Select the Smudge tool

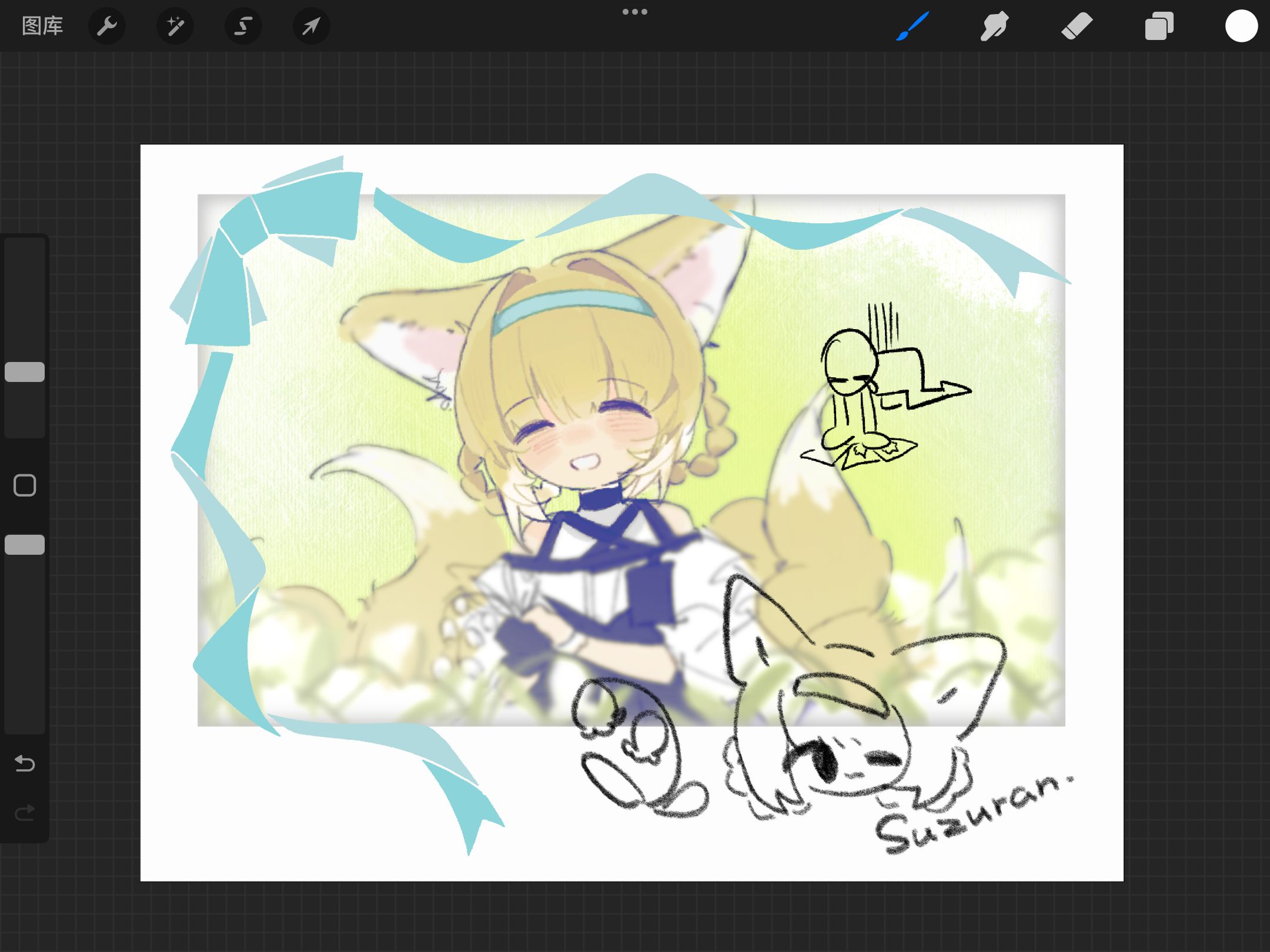(x=994, y=26)
